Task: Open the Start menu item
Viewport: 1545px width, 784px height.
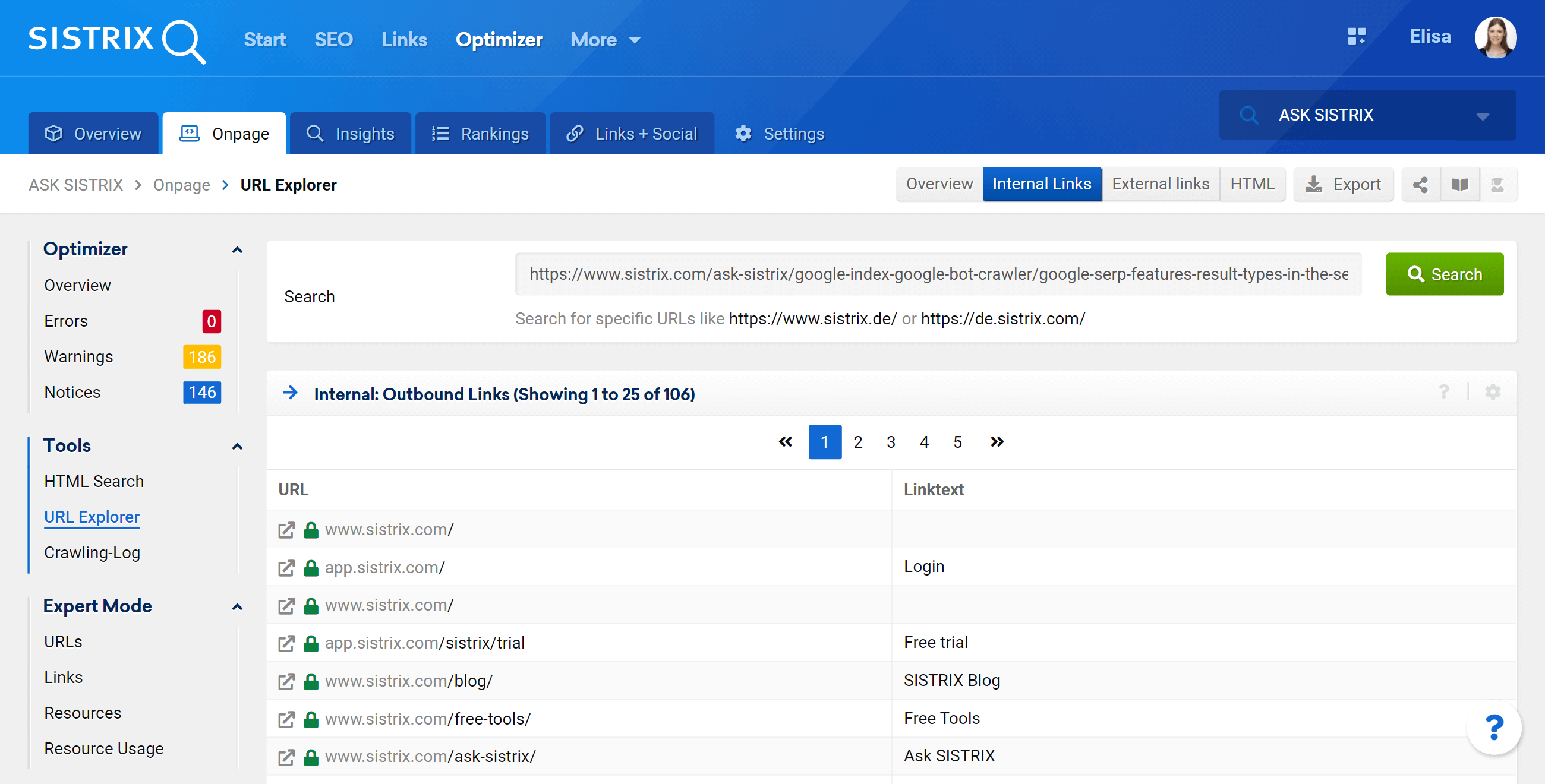Action: 264,40
